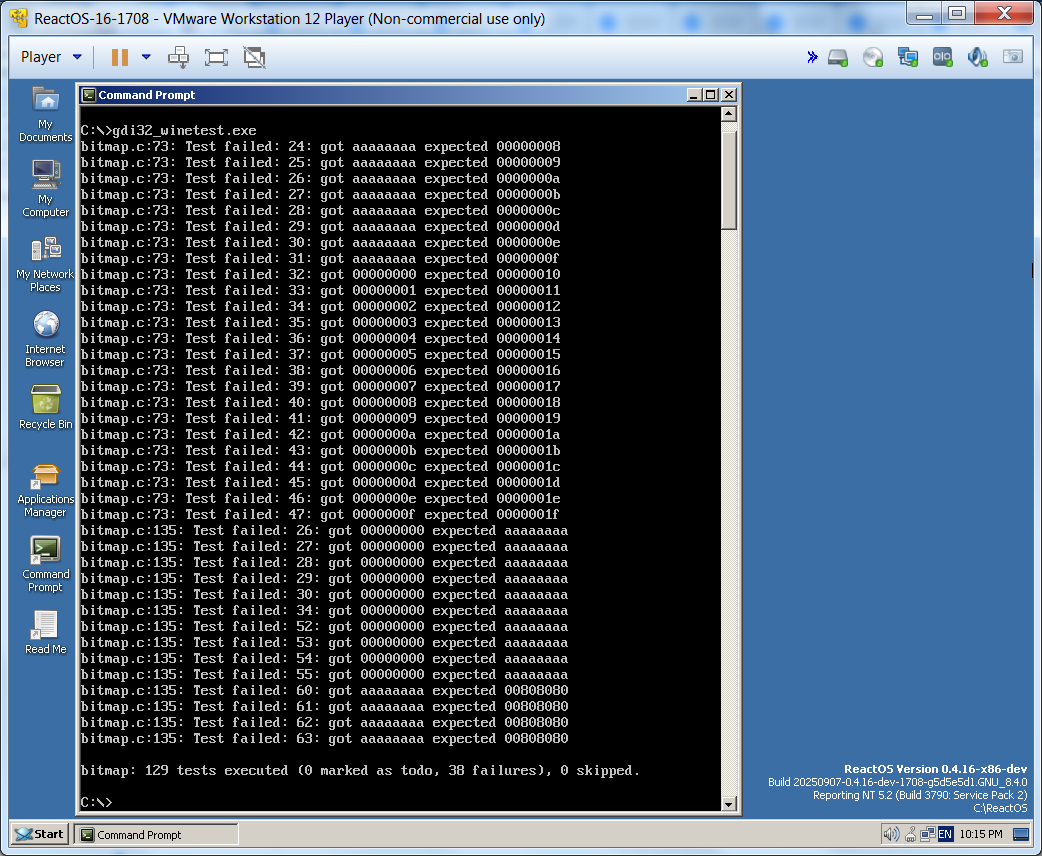
Task: Click the CD/DVD drive device icon
Action: pos(873,58)
